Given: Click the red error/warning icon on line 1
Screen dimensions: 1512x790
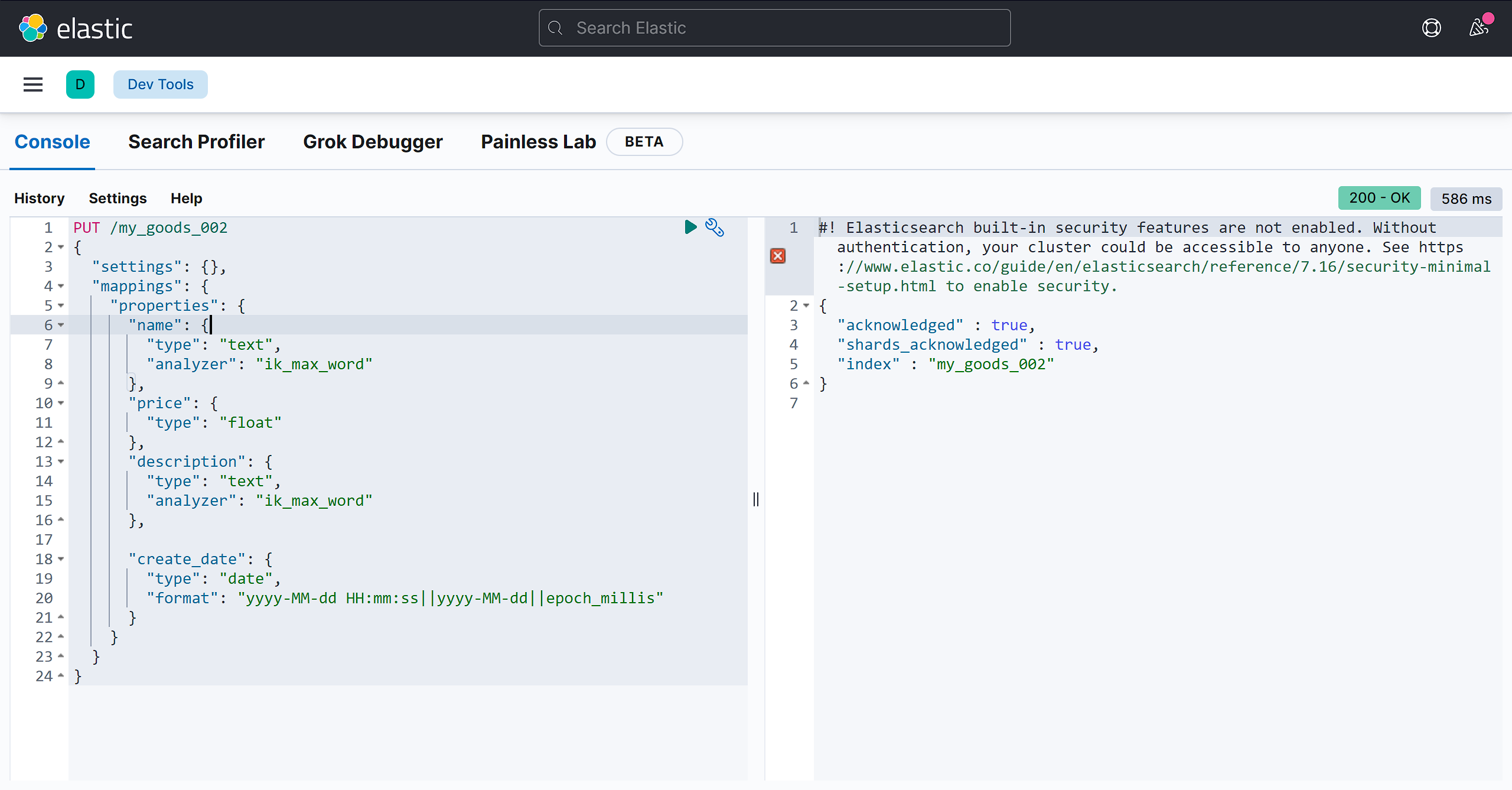Looking at the screenshot, I should [x=778, y=256].
